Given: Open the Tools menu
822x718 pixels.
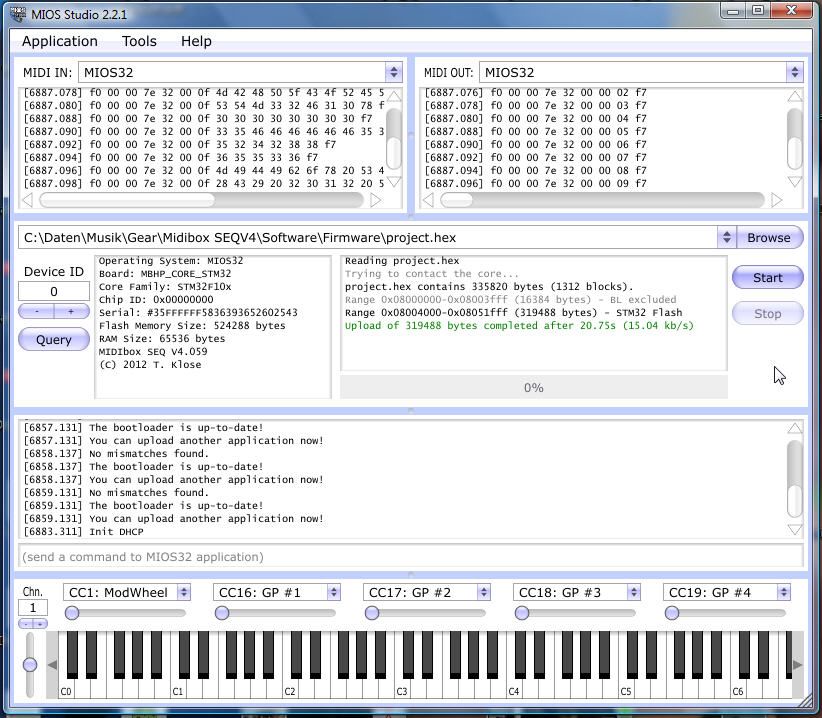Looking at the screenshot, I should [x=139, y=41].
